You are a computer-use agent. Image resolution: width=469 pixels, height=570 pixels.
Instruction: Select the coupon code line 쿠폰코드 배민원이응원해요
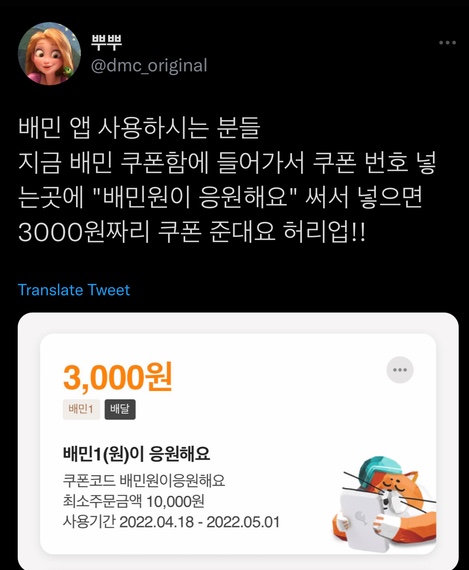[x=144, y=481]
